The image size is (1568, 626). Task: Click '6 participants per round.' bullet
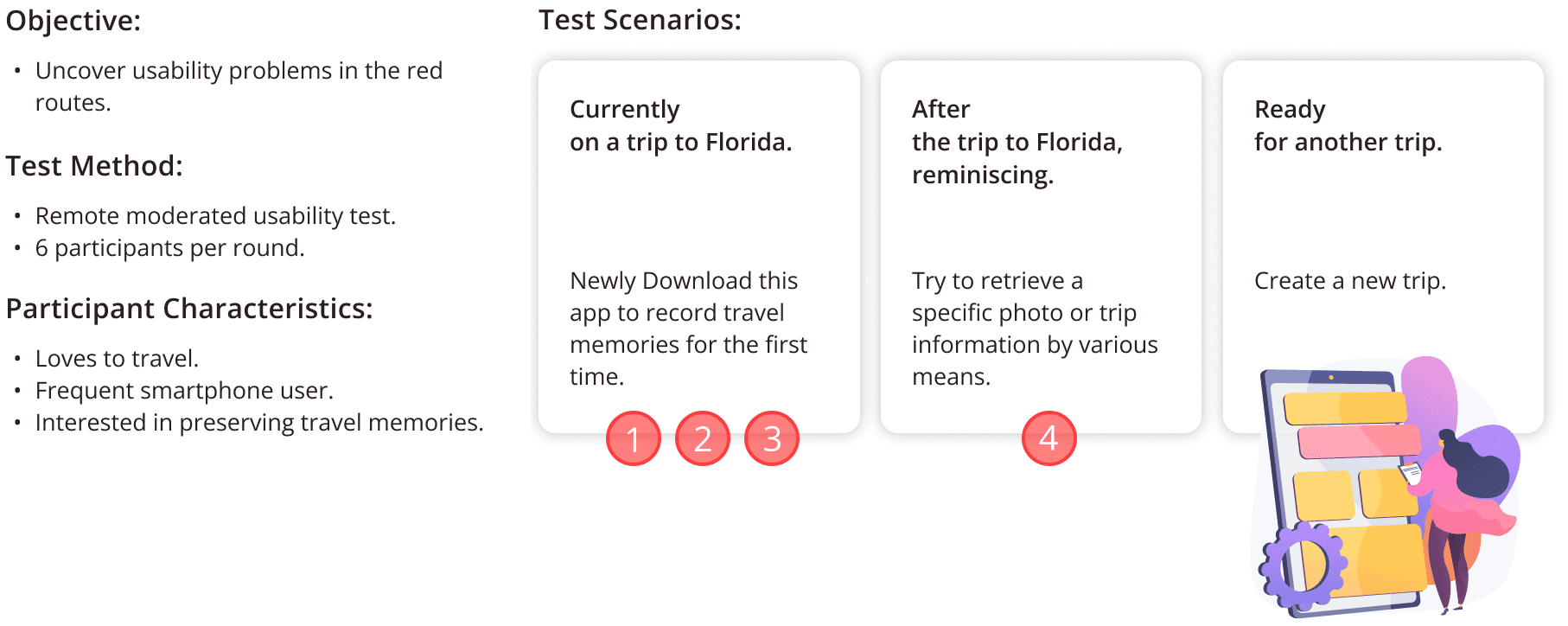tap(170, 248)
